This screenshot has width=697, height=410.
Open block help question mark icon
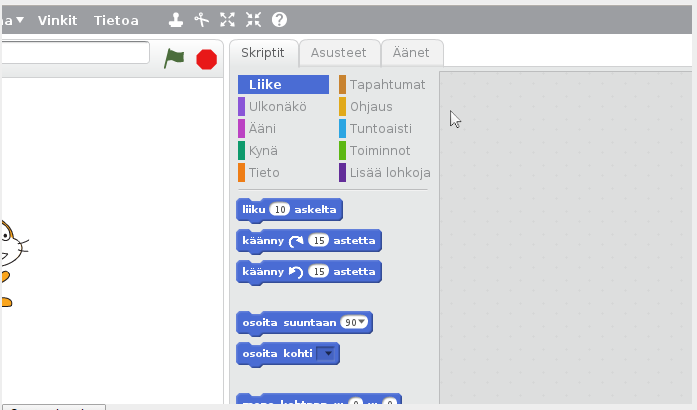pos(279,20)
